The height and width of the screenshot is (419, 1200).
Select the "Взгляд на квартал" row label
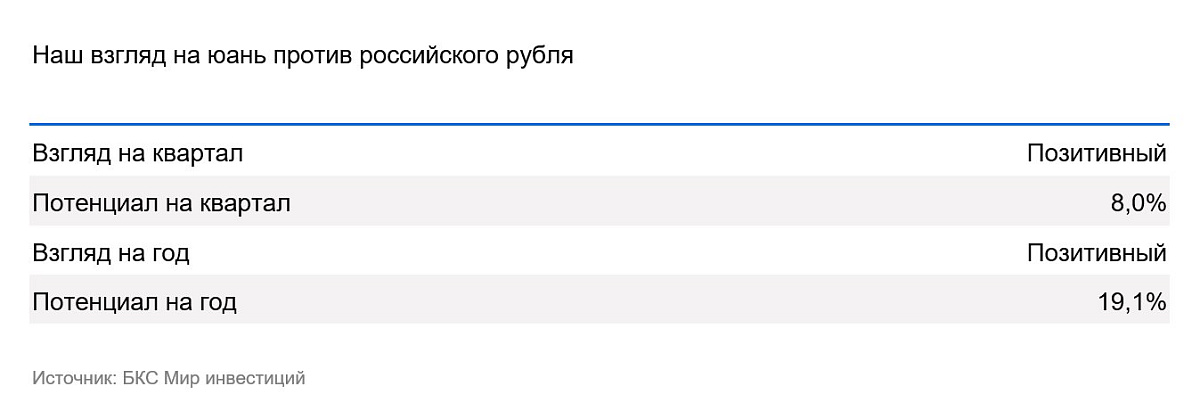coord(138,154)
